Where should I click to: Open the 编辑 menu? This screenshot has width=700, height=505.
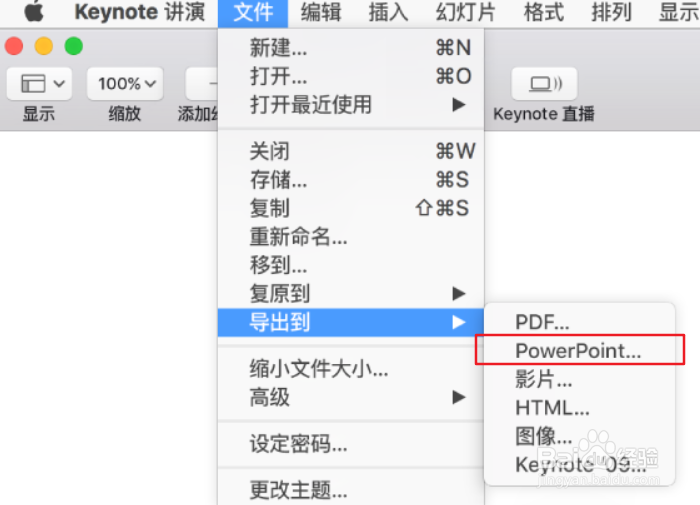[x=321, y=13]
